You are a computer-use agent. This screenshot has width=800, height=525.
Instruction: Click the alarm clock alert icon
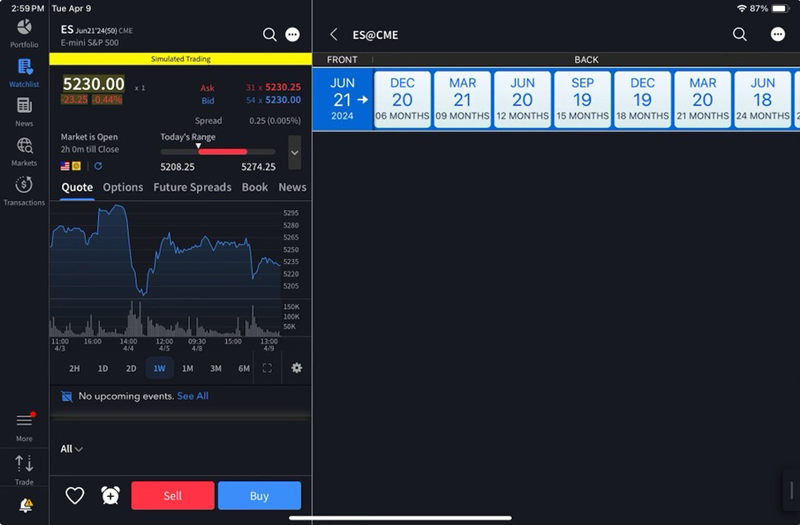[x=110, y=495]
